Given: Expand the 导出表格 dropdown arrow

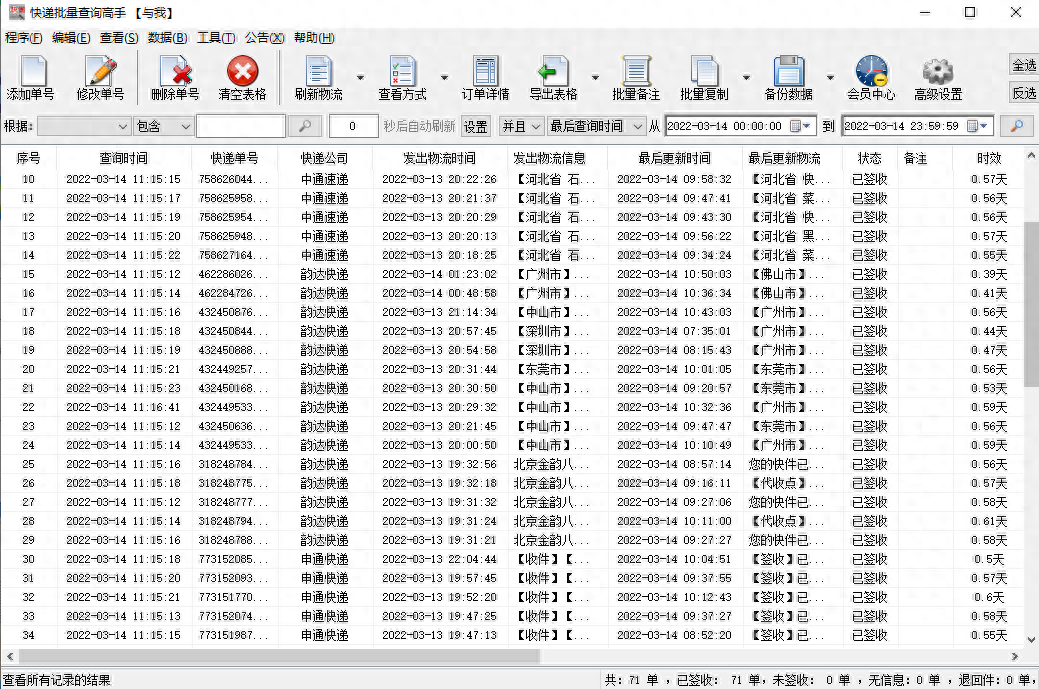Looking at the screenshot, I should pos(595,78).
